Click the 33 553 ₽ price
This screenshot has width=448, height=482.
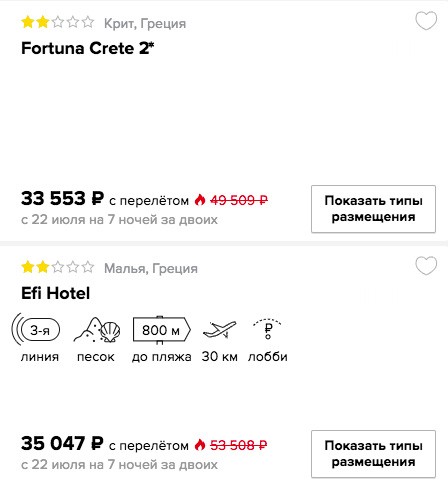pyautogui.click(x=62, y=198)
